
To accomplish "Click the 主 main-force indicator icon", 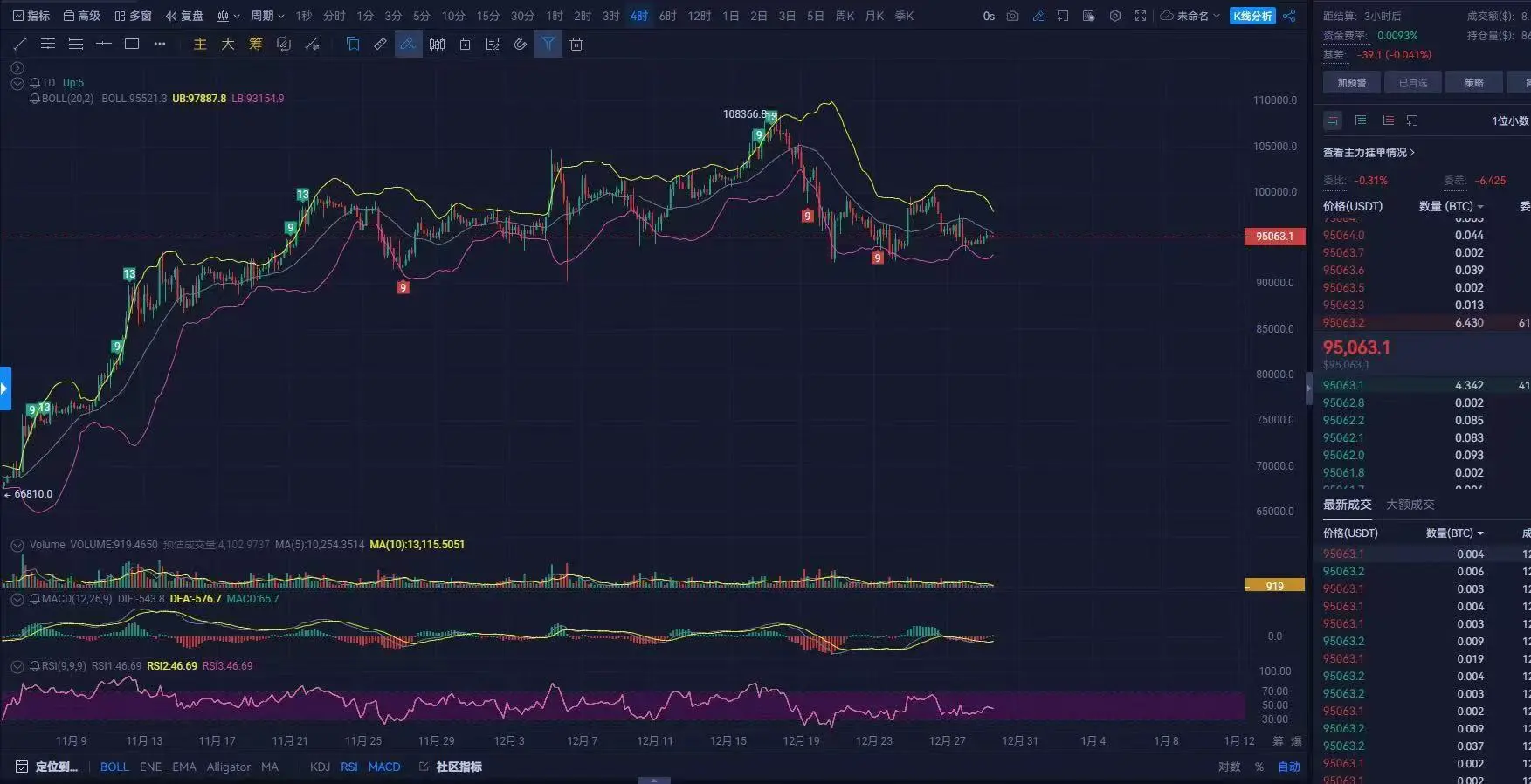I will click(200, 44).
